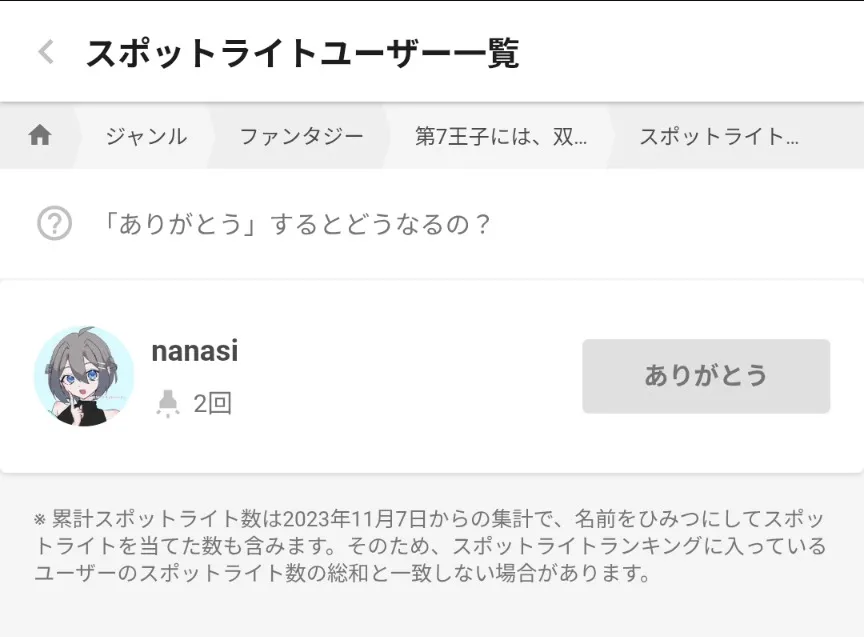Screen dimensions: 864x637
Task: Click the arrow divider after ジャンル breadcrumb
Action: [210, 136]
